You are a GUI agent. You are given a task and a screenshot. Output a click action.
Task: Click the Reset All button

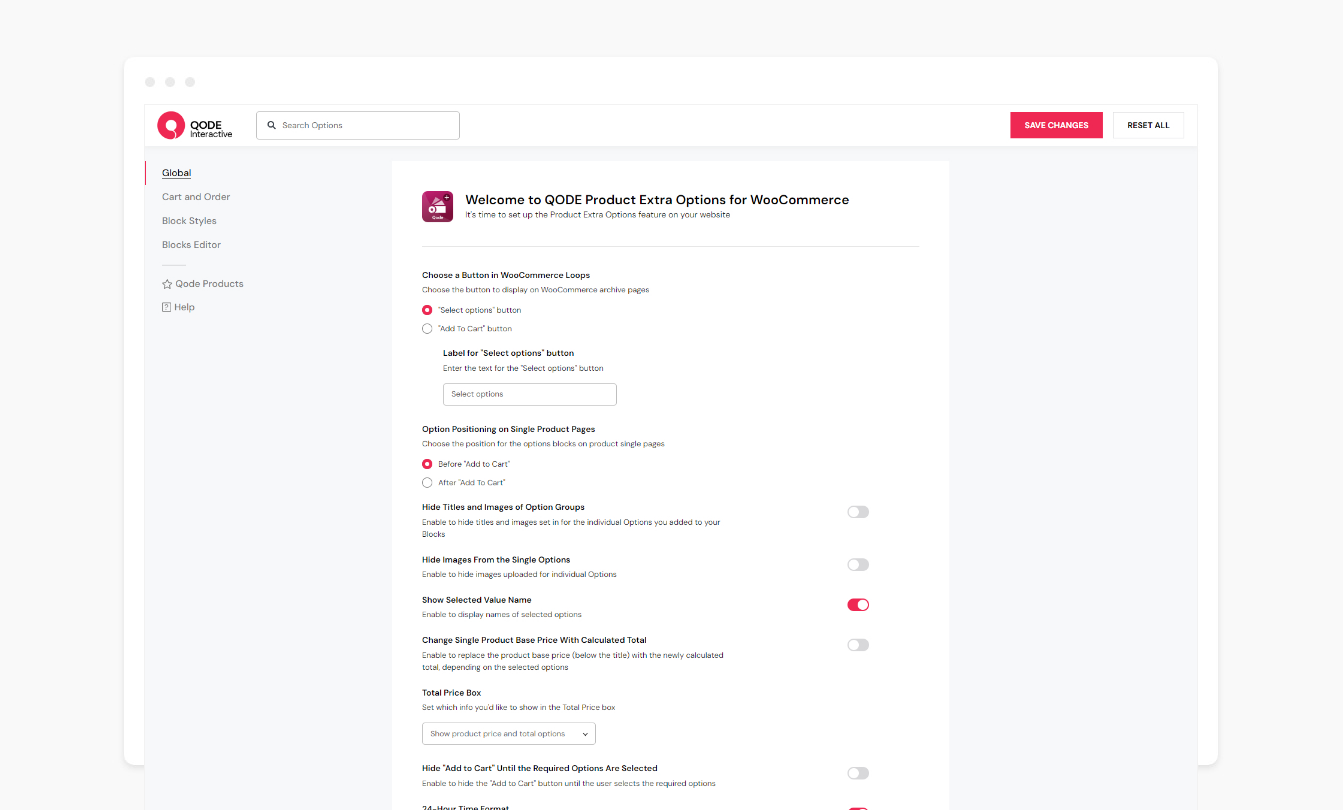click(1148, 125)
